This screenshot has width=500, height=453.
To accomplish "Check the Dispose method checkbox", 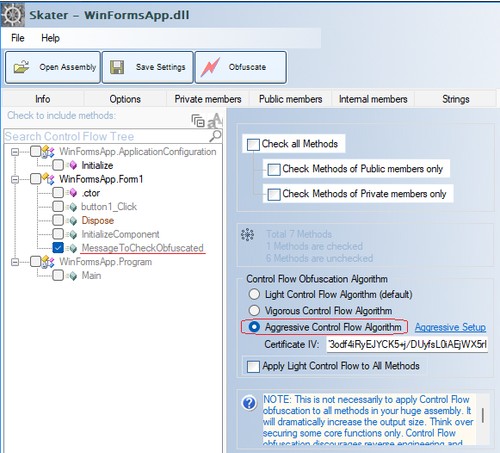I will [x=58, y=220].
